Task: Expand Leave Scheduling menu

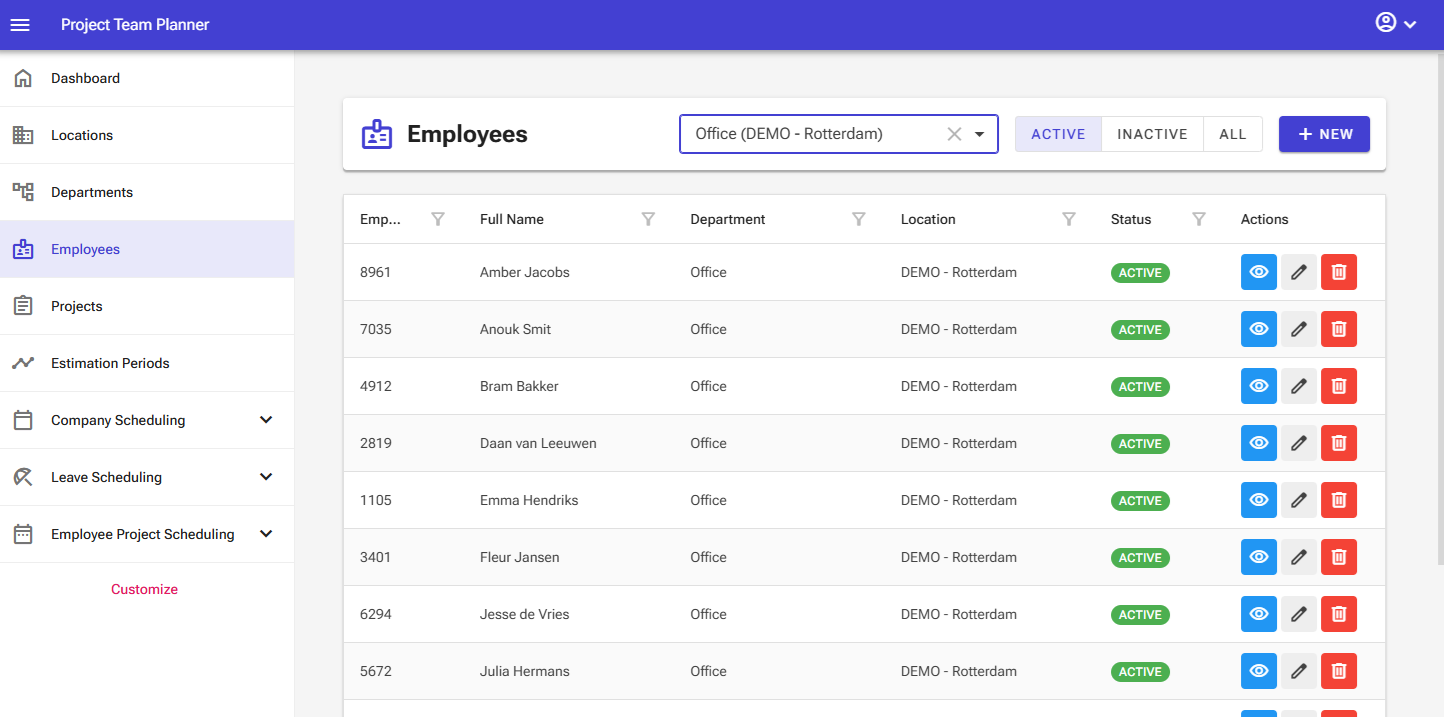Action: click(266, 477)
